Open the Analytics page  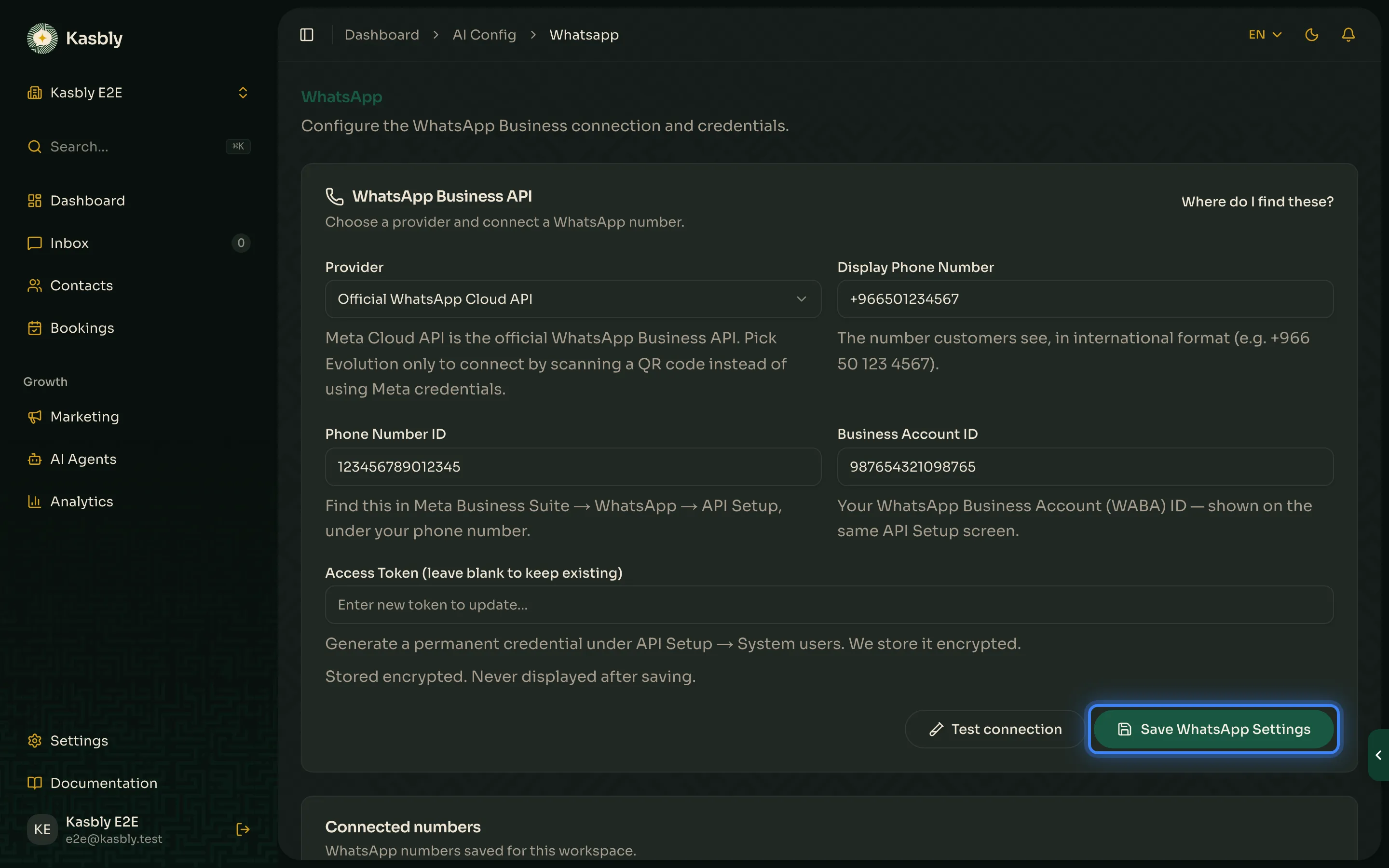pos(138,502)
